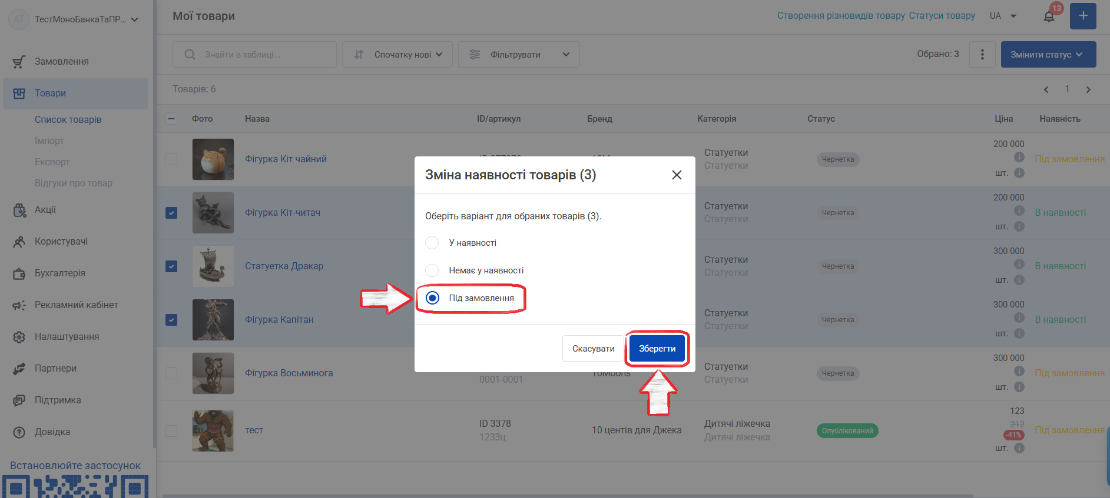This screenshot has height=498, width=1110.
Task: Open Імпорт submenu item
Action: [49, 141]
